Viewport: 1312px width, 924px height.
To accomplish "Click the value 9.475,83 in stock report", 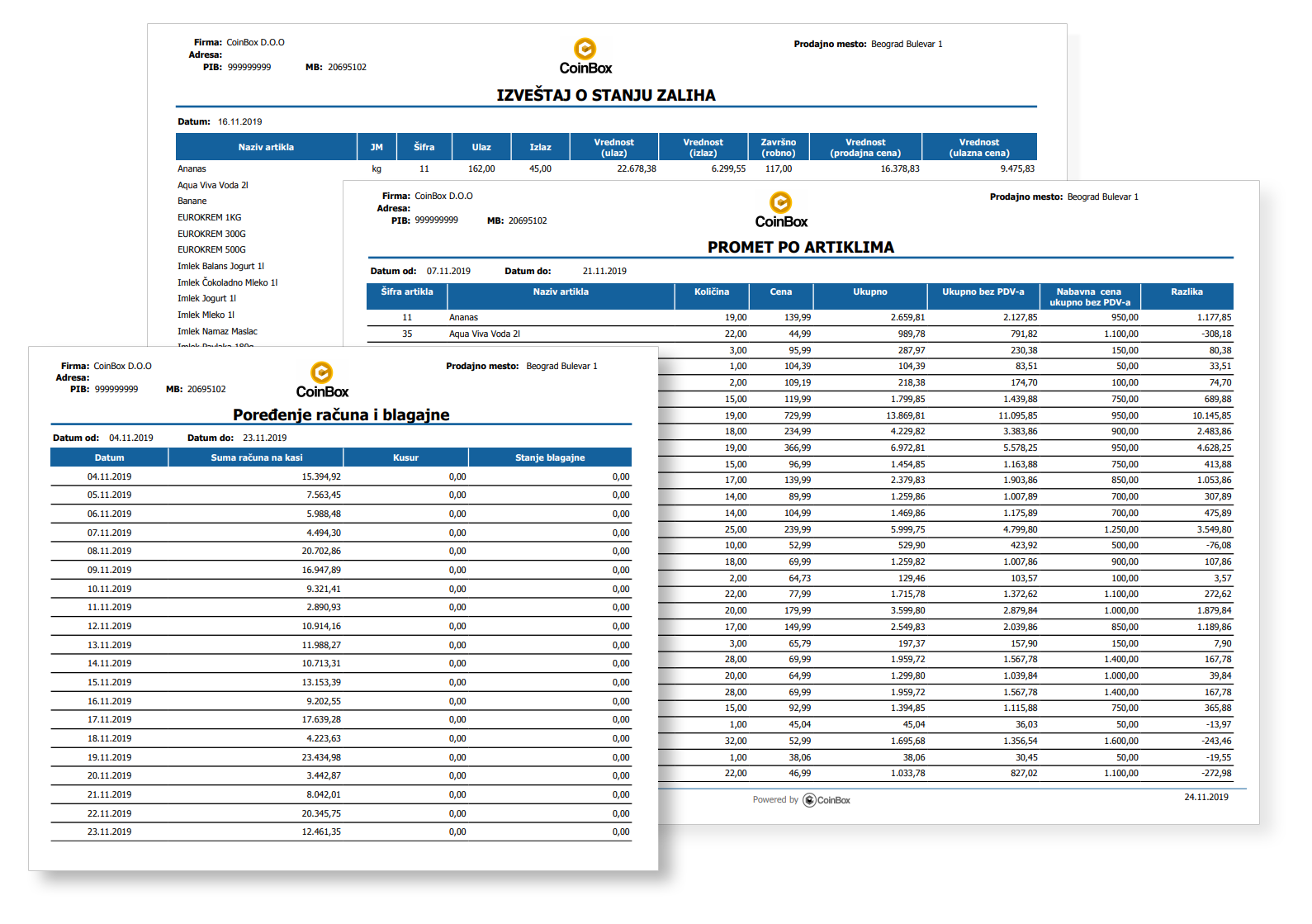I will pyautogui.click(x=1017, y=168).
